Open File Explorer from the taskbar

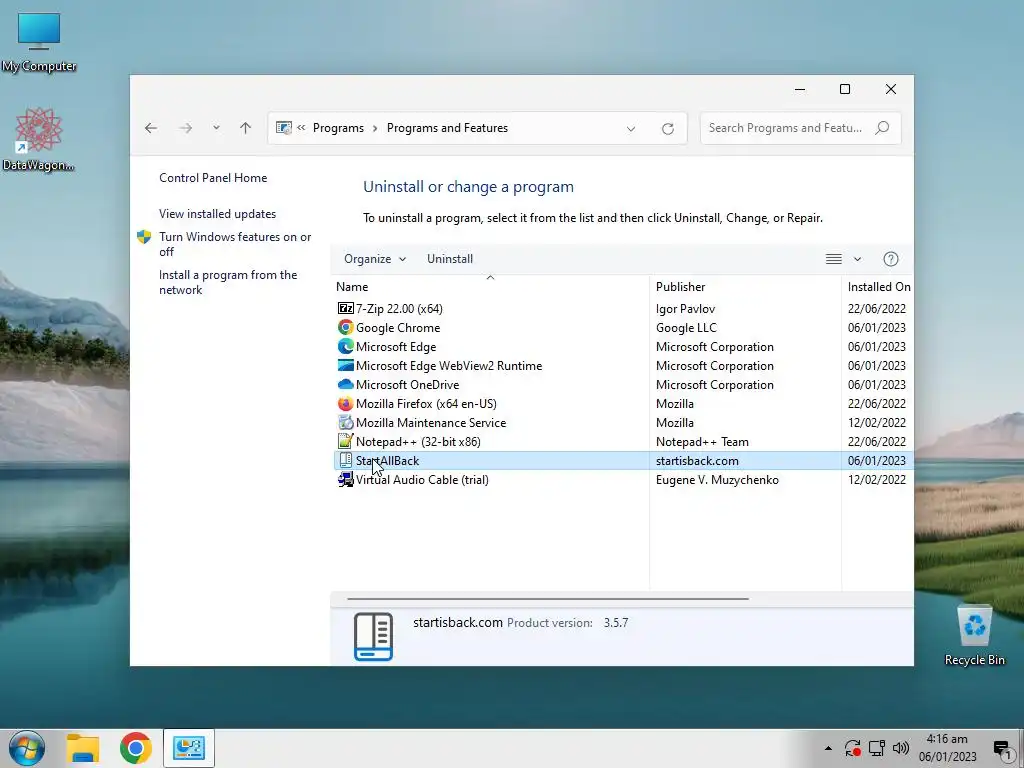point(83,748)
